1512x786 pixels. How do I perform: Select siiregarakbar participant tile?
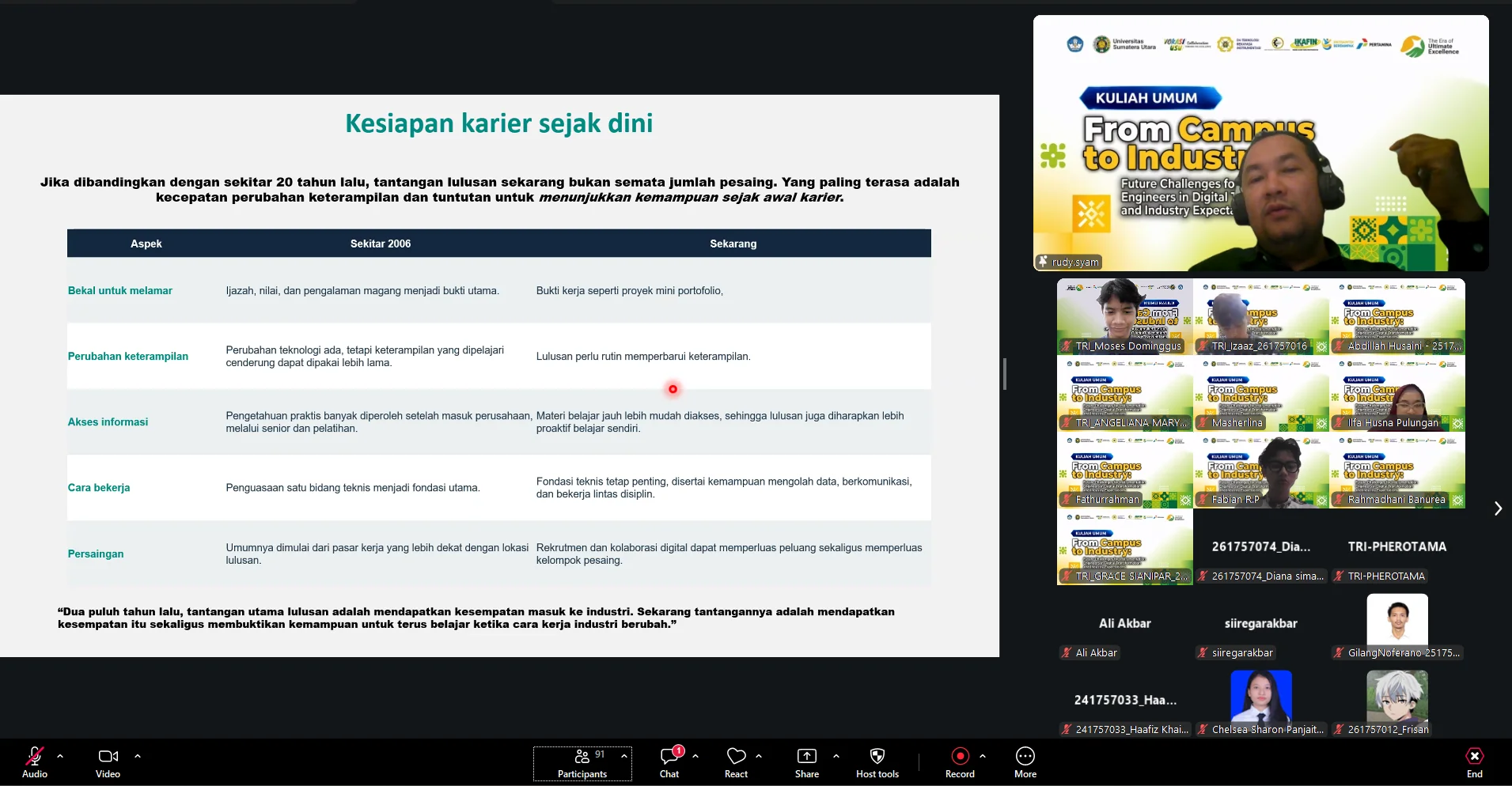click(x=1261, y=623)
